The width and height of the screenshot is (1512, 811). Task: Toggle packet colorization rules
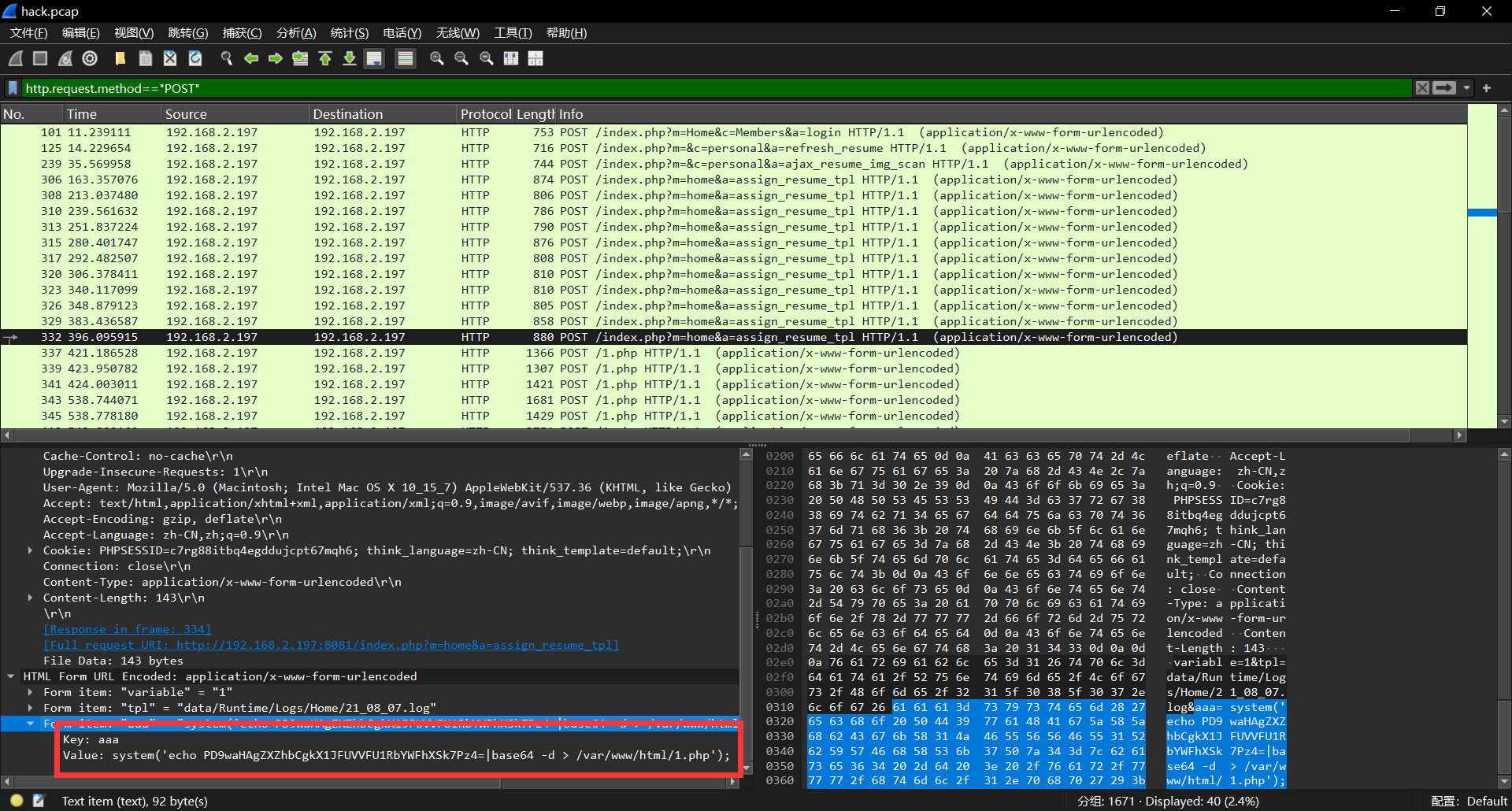(406, 58)
